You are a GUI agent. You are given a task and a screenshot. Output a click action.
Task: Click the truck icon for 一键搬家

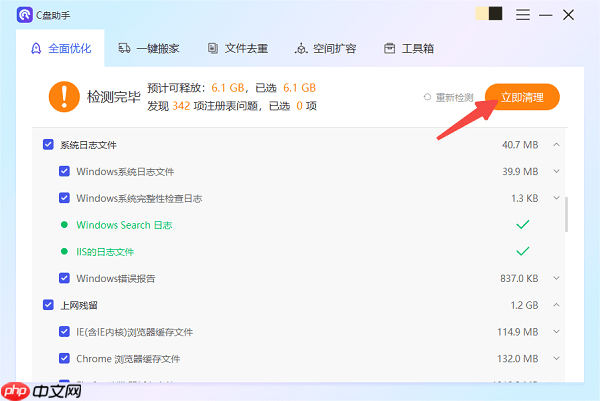pyautogui.click(x=124, y=48)
